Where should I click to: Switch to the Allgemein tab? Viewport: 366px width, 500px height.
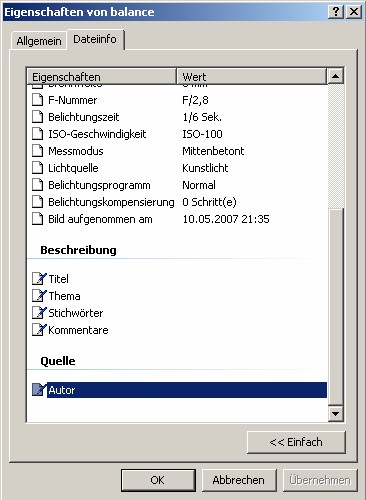point(39,41)
